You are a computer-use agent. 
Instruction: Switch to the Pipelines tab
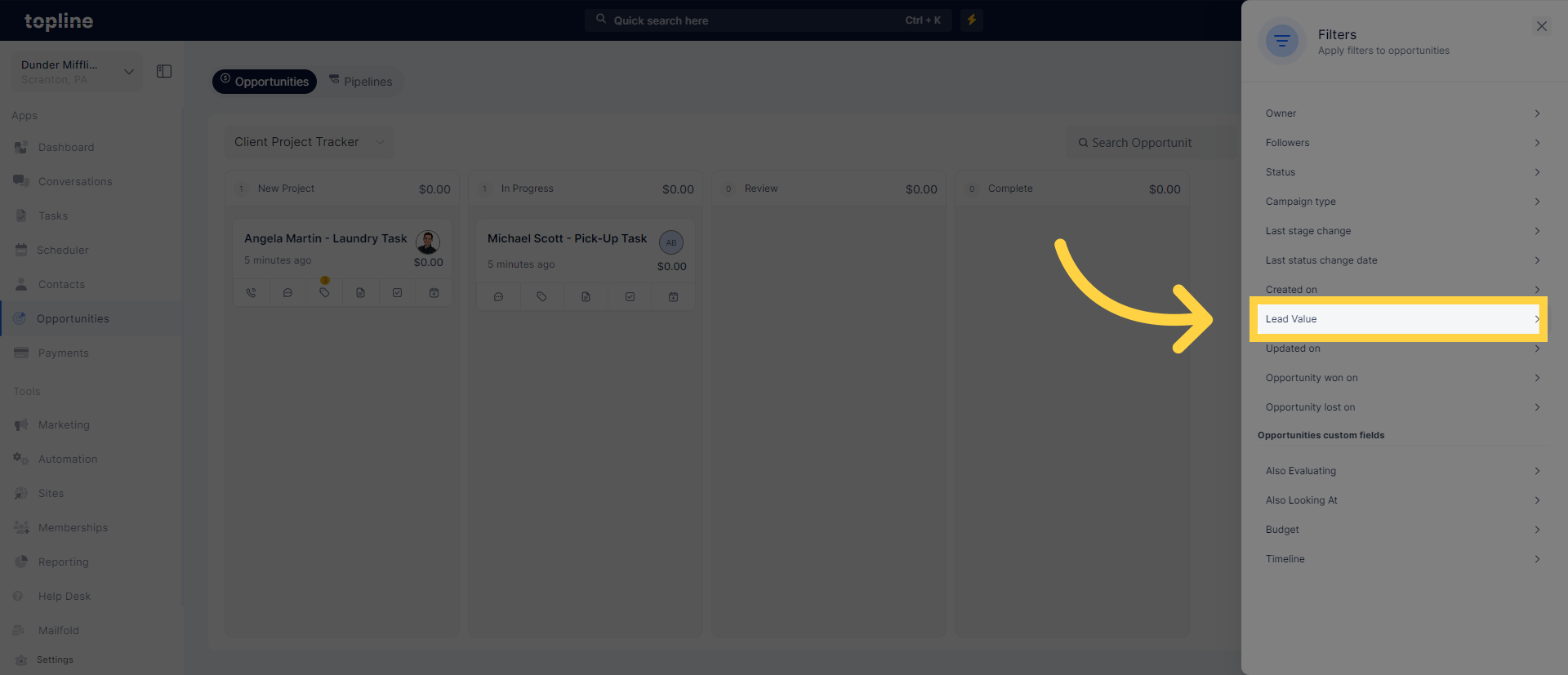(360, 82)
